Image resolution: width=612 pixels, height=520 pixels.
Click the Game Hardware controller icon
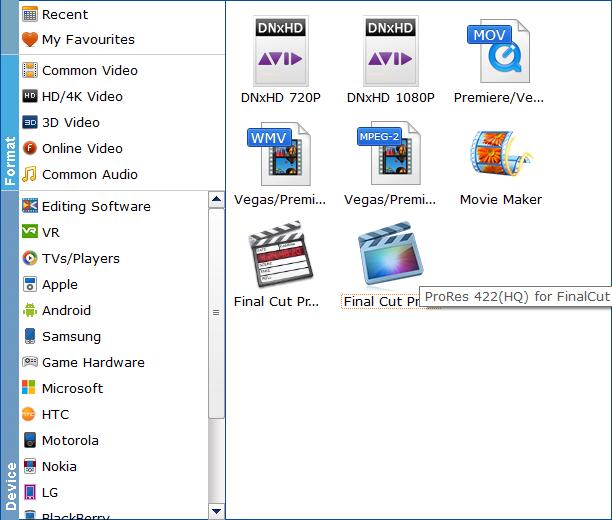tap(30, 362)
